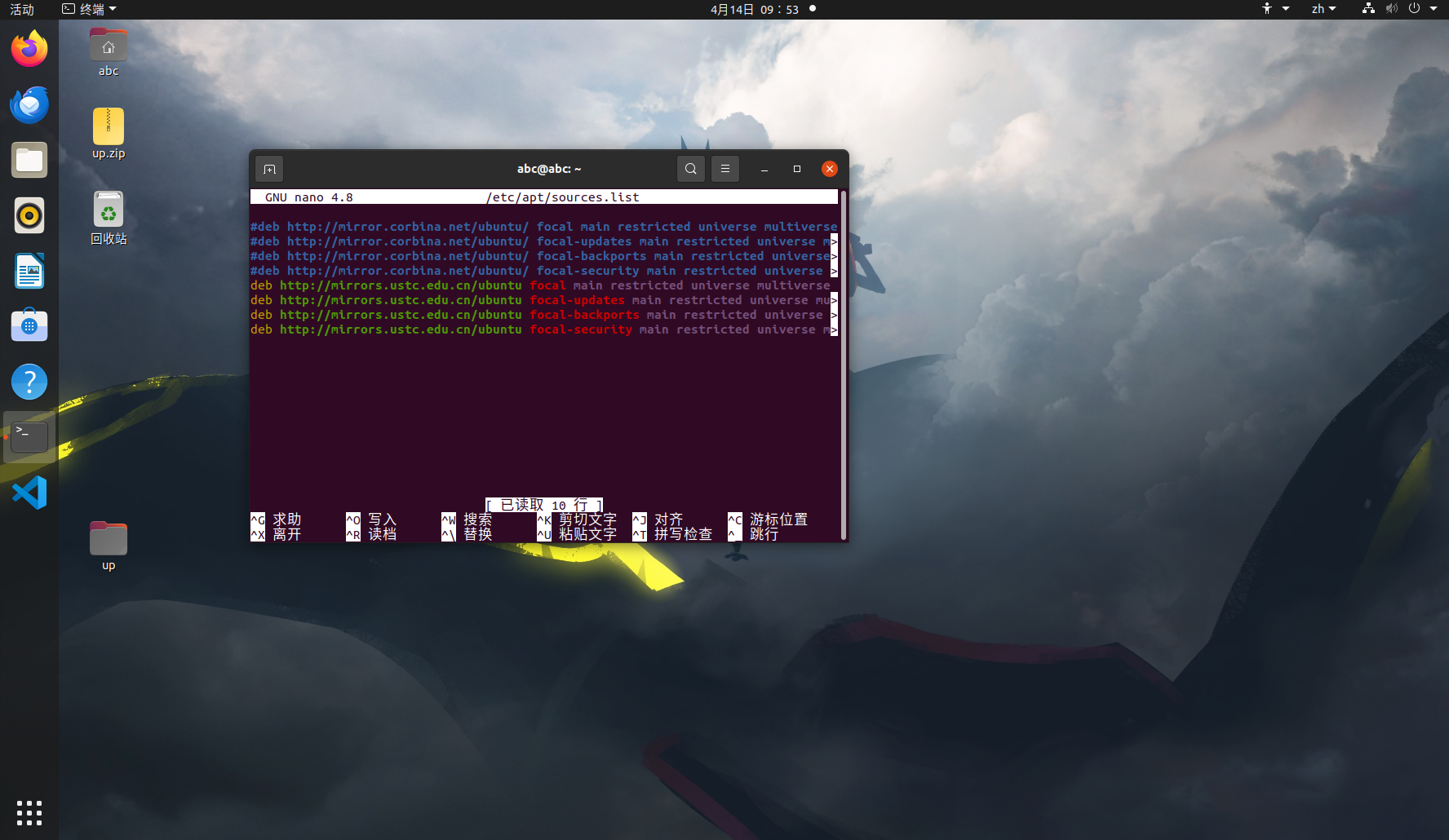Open the calendar by clicking the date
This screenshot has height=840, width=1449.
pos(756,9)
